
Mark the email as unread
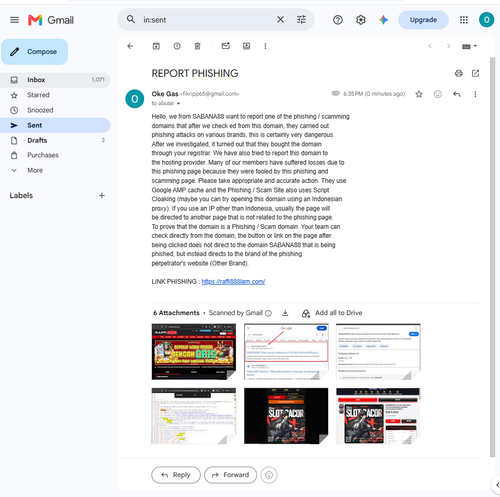tap(226, 46)
